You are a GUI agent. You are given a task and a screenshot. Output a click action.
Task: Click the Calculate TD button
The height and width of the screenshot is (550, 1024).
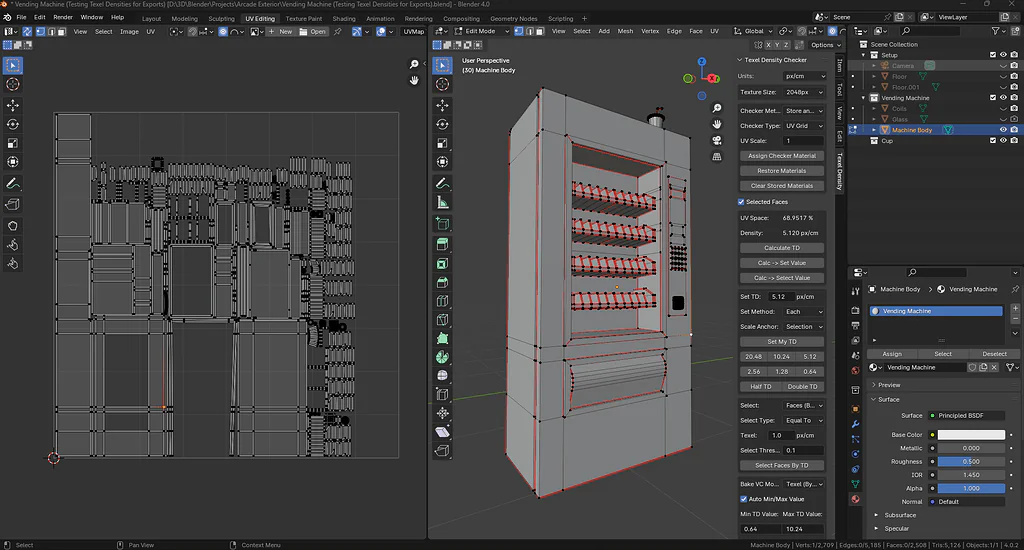[x=782, y=248]
